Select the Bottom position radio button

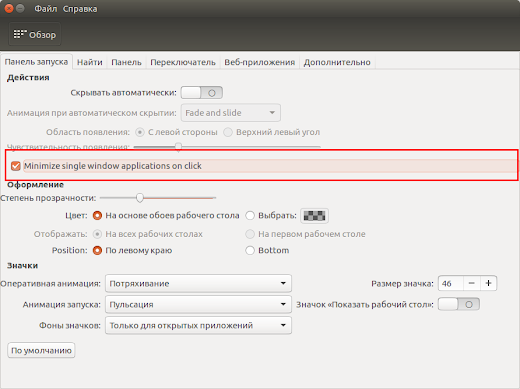(x=250, y=250)
